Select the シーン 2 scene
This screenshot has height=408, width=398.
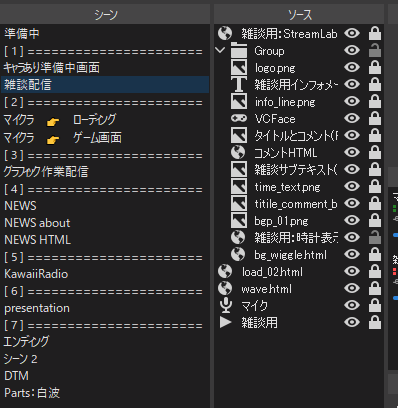[x=105, y=359]
